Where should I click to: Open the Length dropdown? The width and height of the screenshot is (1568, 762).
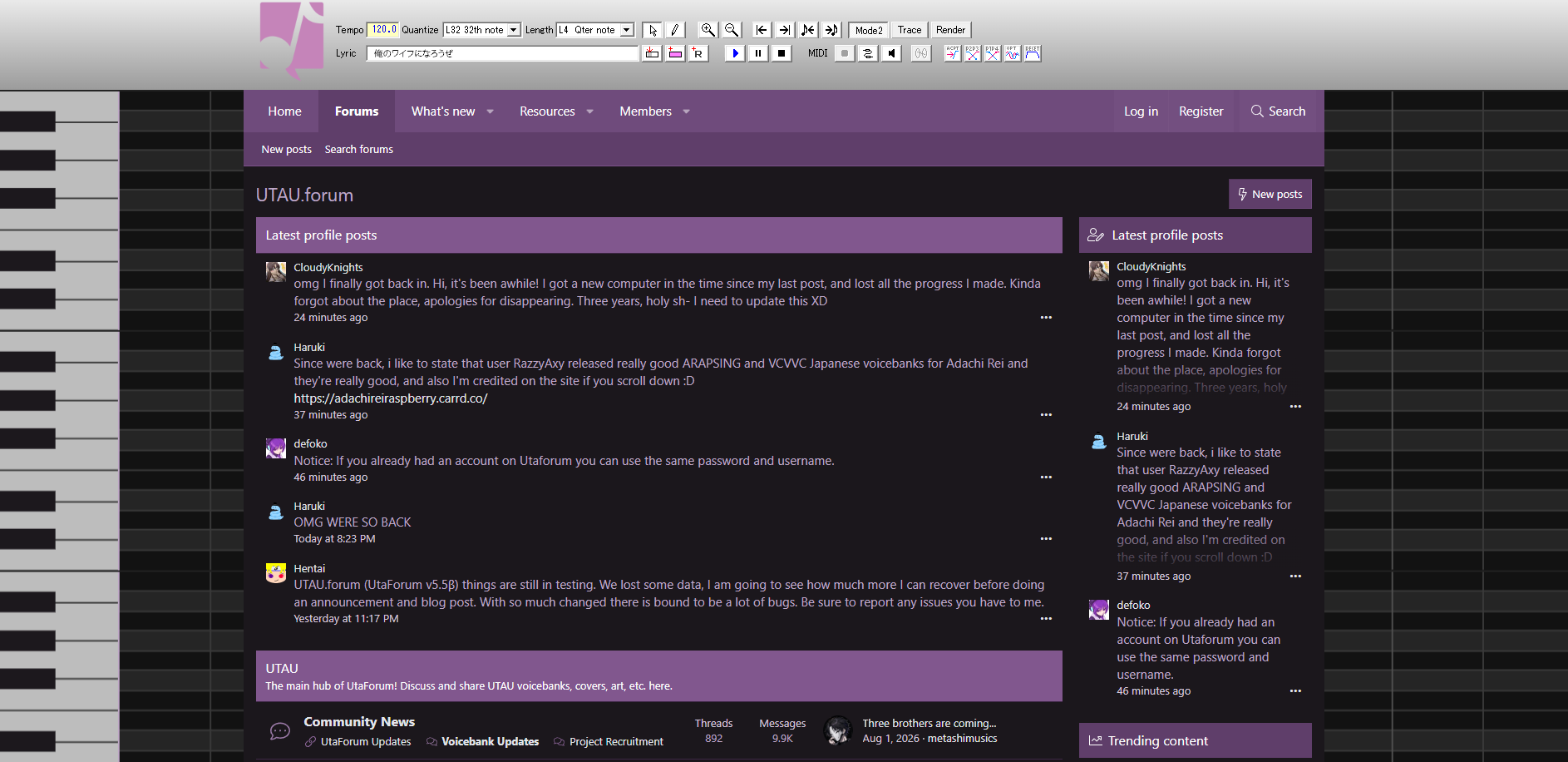[595, 30]
